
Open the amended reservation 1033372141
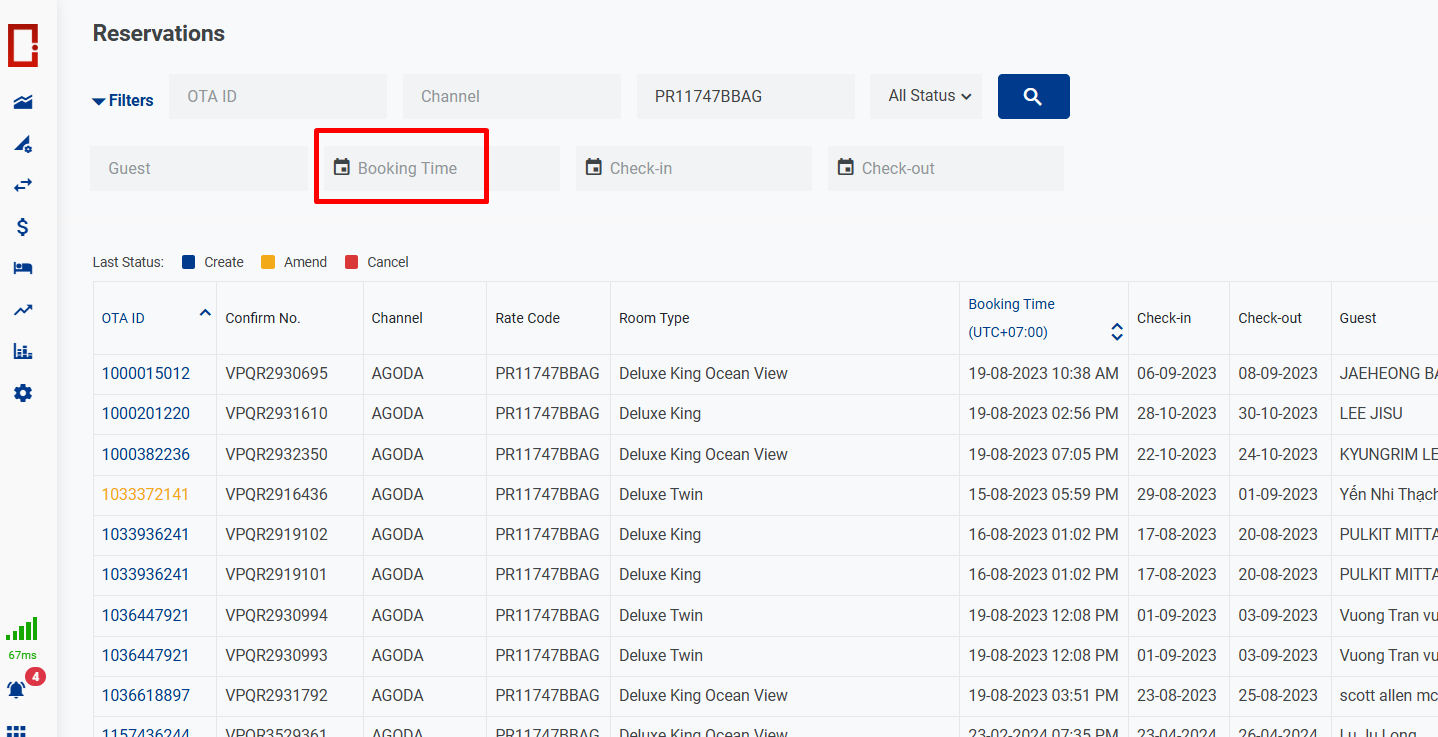[146, 494]
